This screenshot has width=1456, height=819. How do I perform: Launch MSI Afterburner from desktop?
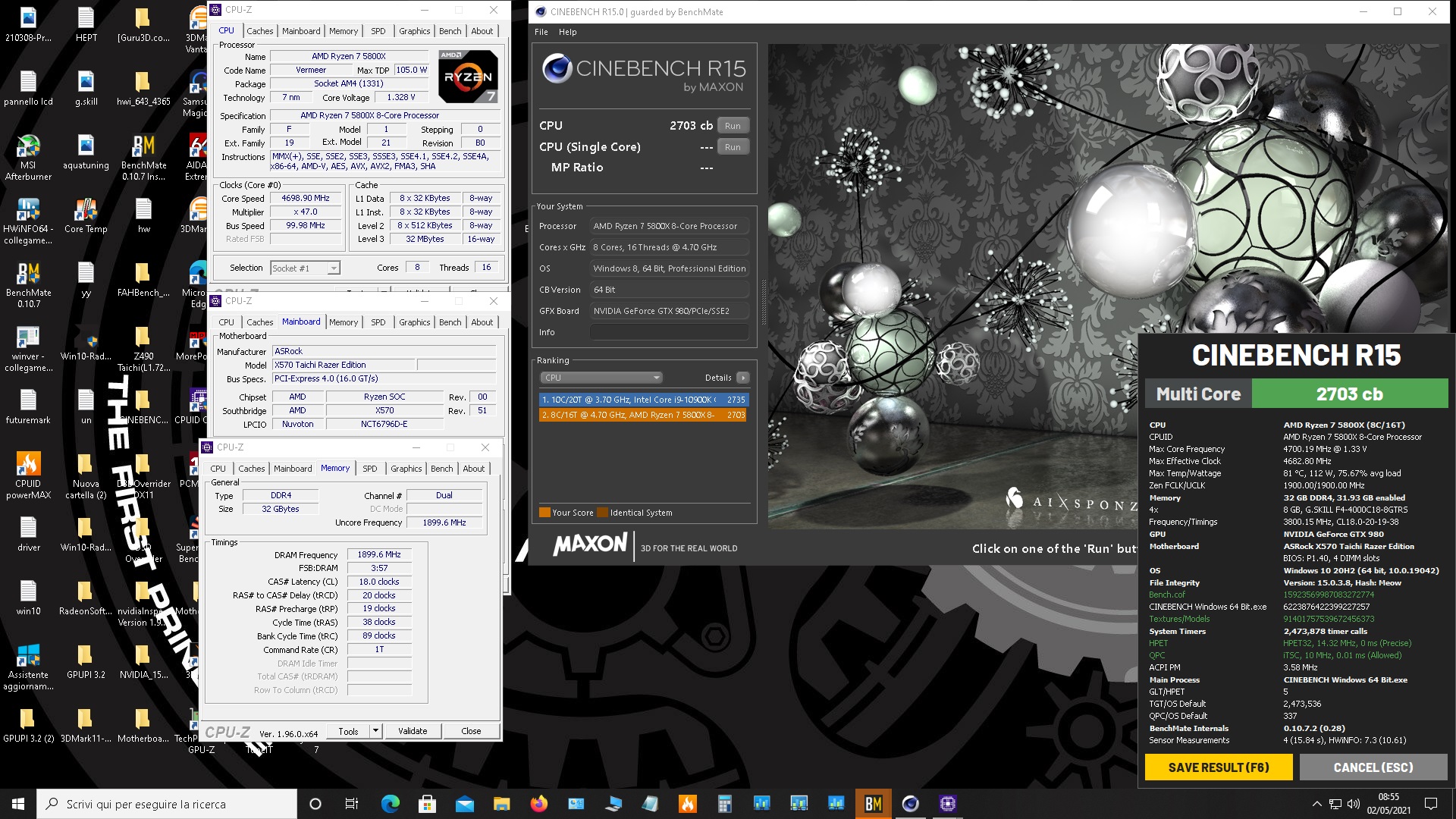[28, 158]
